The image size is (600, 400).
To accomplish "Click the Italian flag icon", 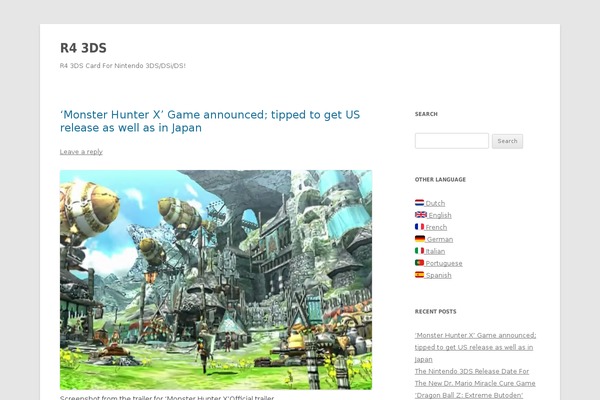I will (419, 250).
